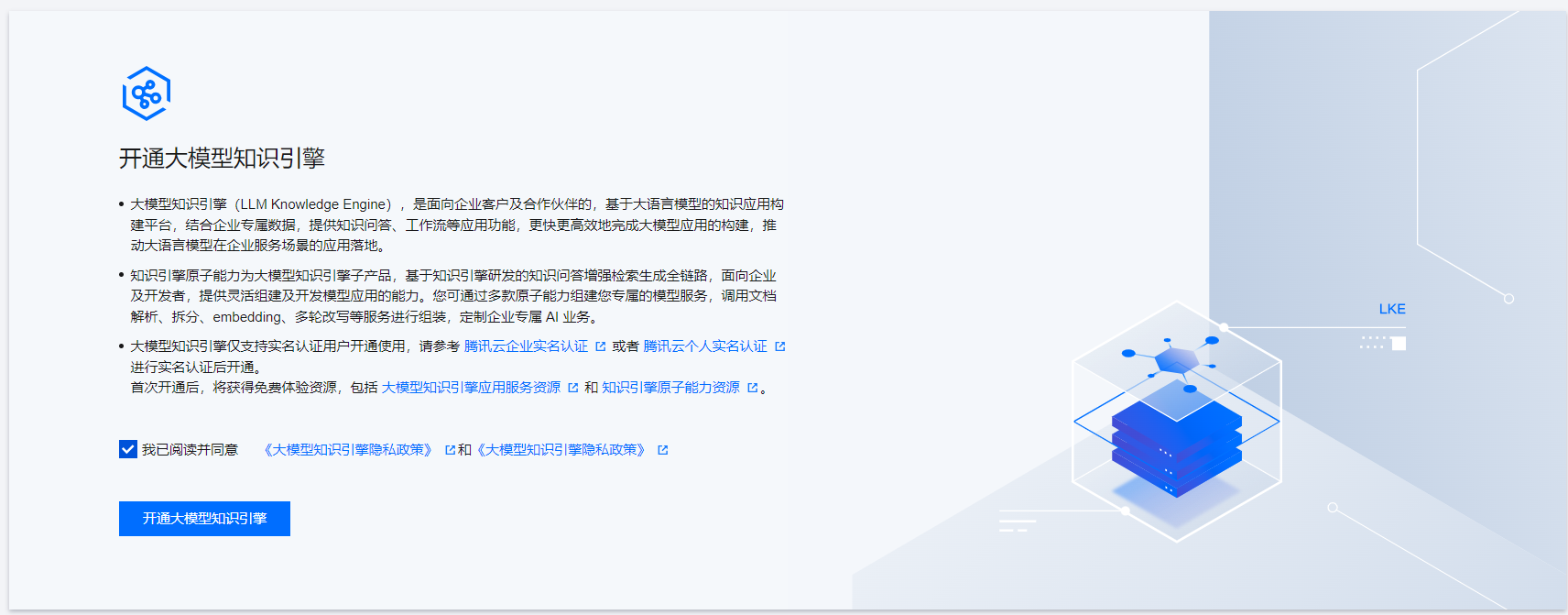Open the 腾讯云个人实名认证 link
This screenshot has width=1568, height=615.
tap(705, 346)
